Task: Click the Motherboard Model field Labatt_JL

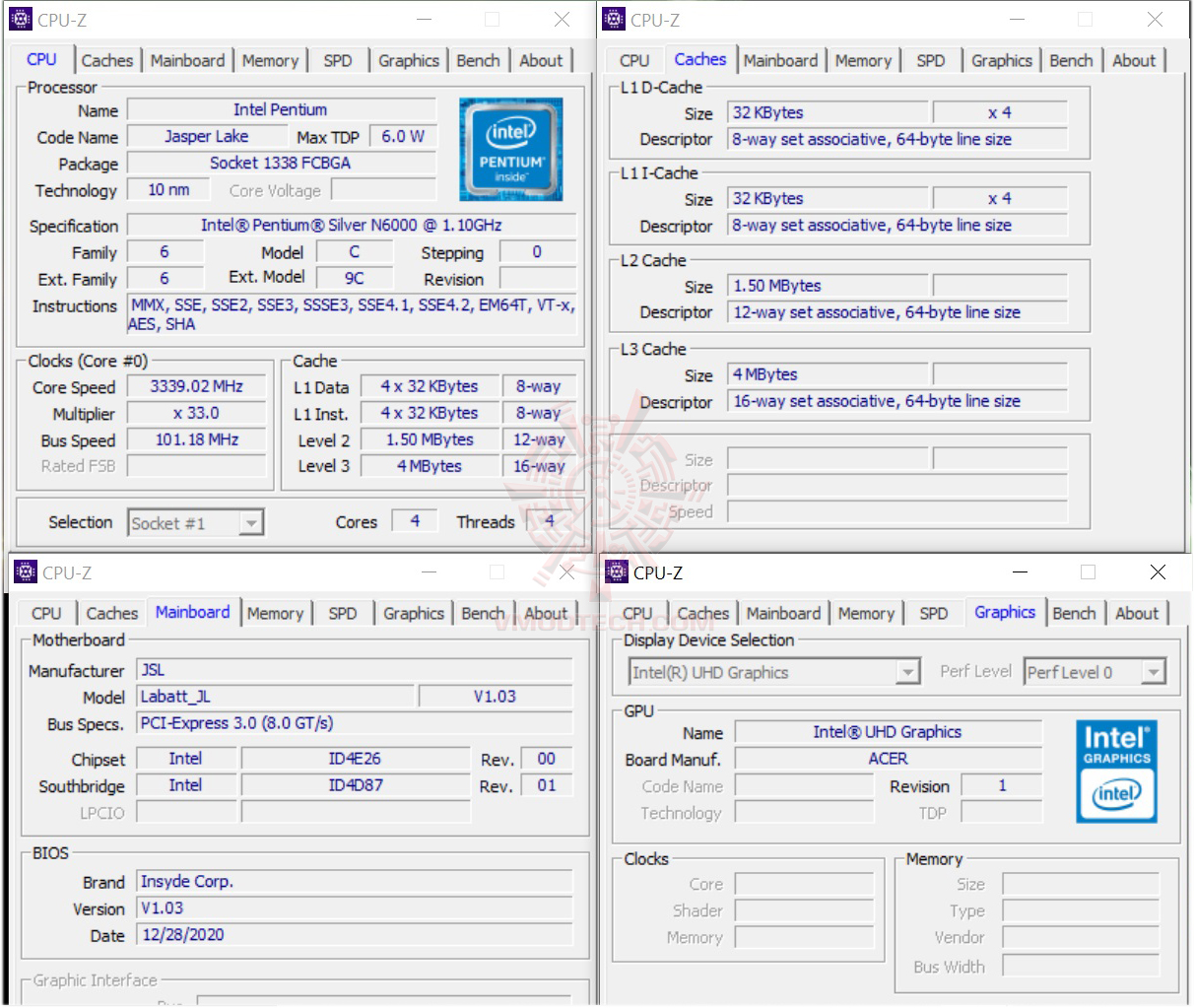Action: pos(275,697)
